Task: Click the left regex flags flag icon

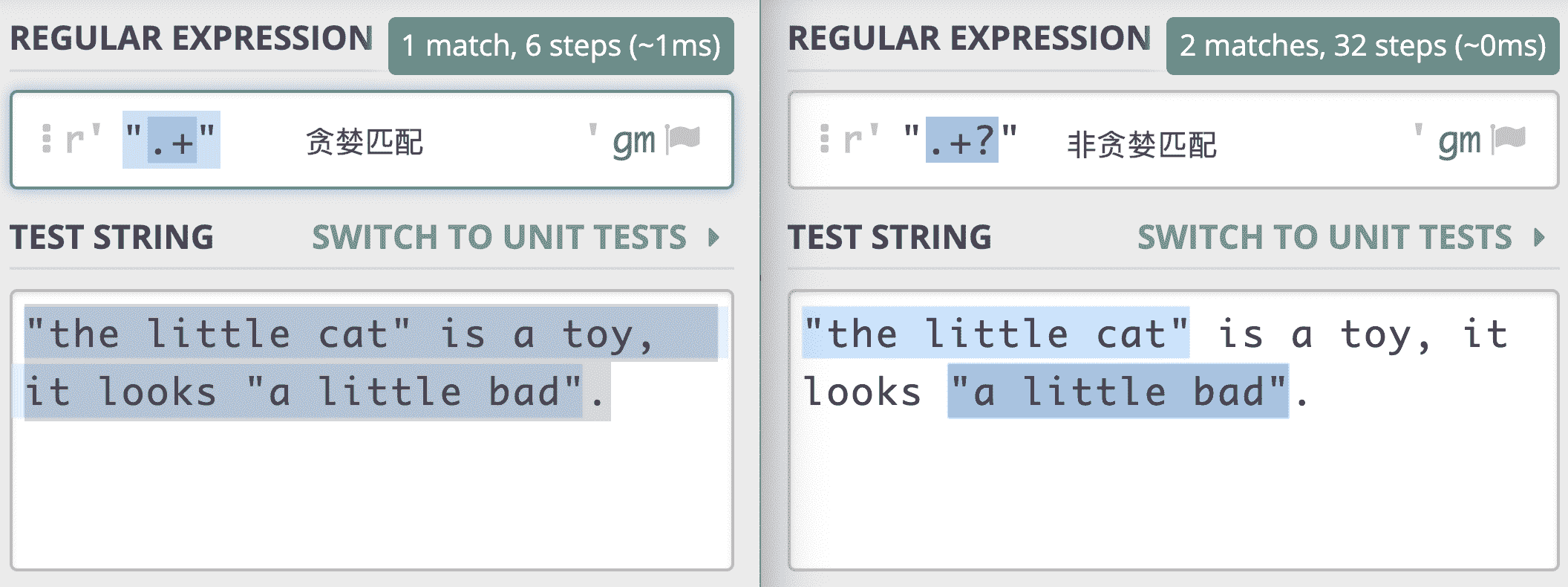Action: coord(684,139)
